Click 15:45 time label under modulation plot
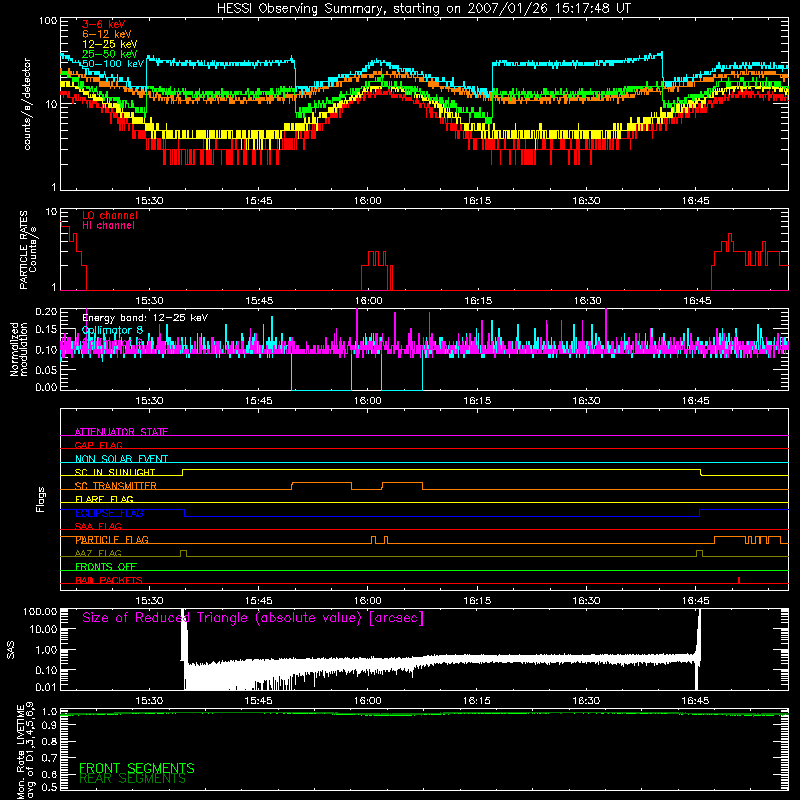The height and width of the screenshot is (800, 800). coord(259,401)
